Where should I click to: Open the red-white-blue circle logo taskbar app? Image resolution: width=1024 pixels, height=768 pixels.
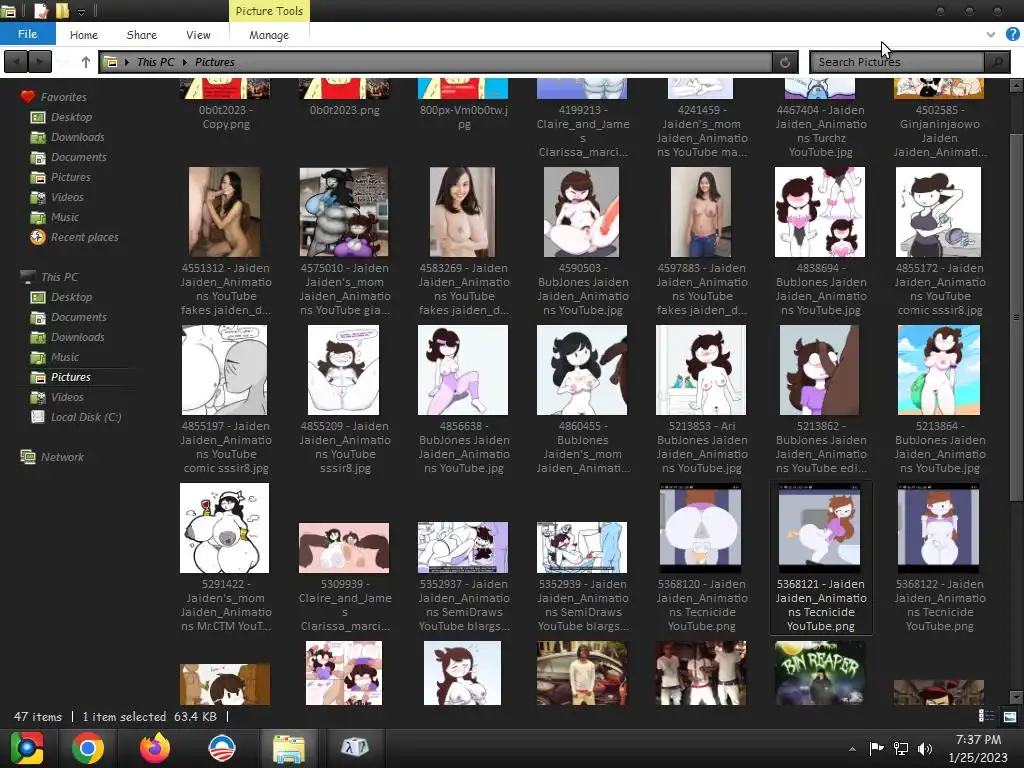pos(221,748)
